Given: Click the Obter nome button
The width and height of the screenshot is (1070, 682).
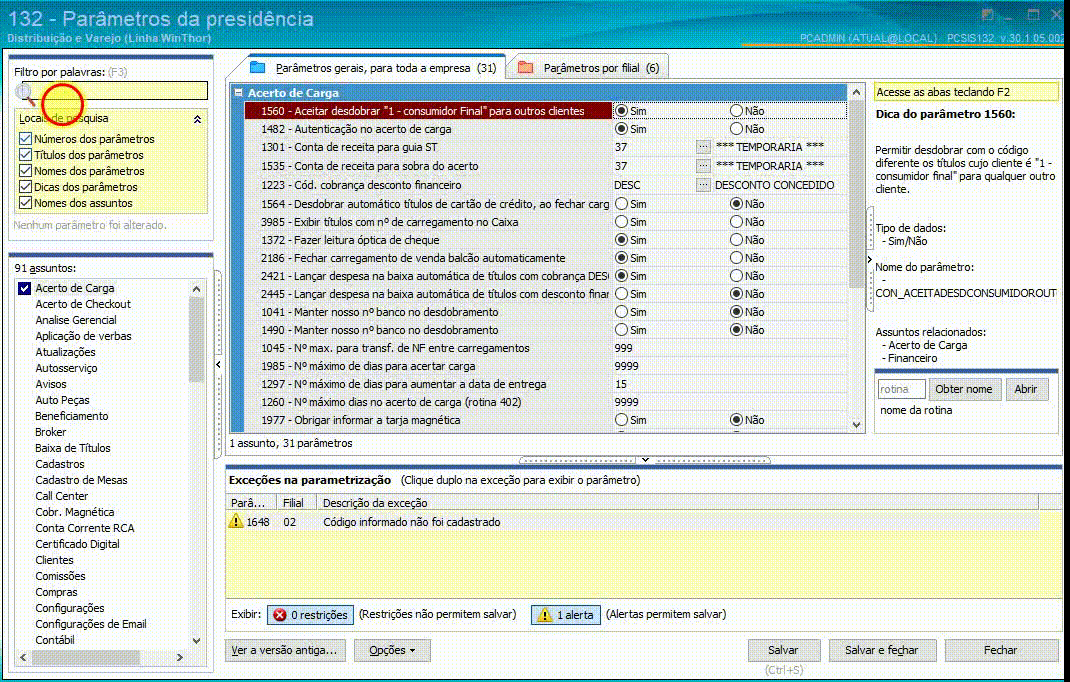Looking at the screenshot, I should pyautogui.click(x=964, y=389).
